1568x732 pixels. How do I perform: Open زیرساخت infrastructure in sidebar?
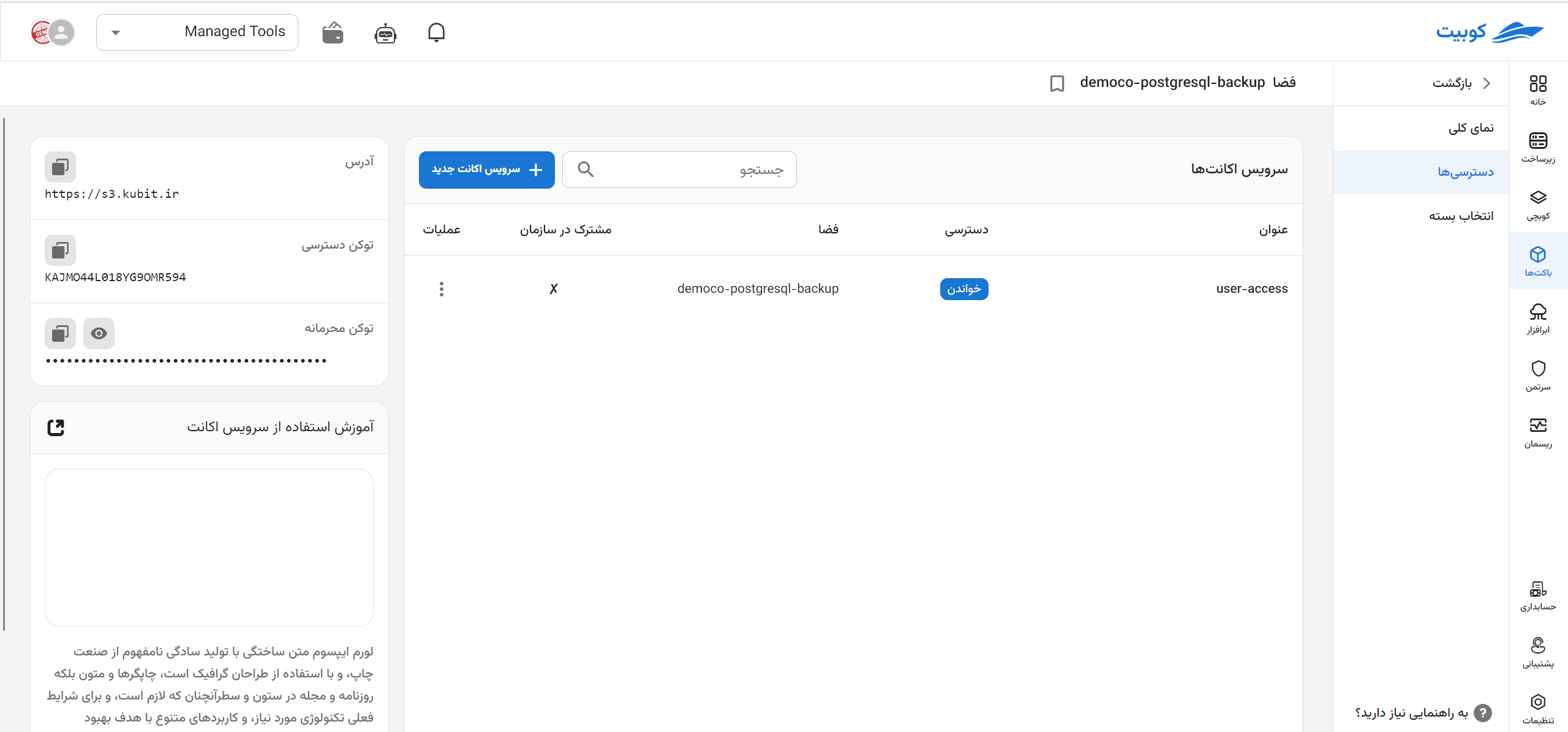tap(1538, 147)
